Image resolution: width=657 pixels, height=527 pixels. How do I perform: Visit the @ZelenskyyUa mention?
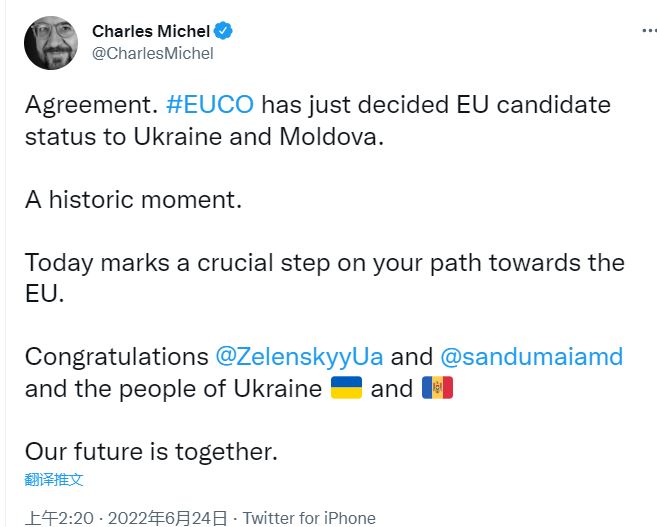pos(299,356)
